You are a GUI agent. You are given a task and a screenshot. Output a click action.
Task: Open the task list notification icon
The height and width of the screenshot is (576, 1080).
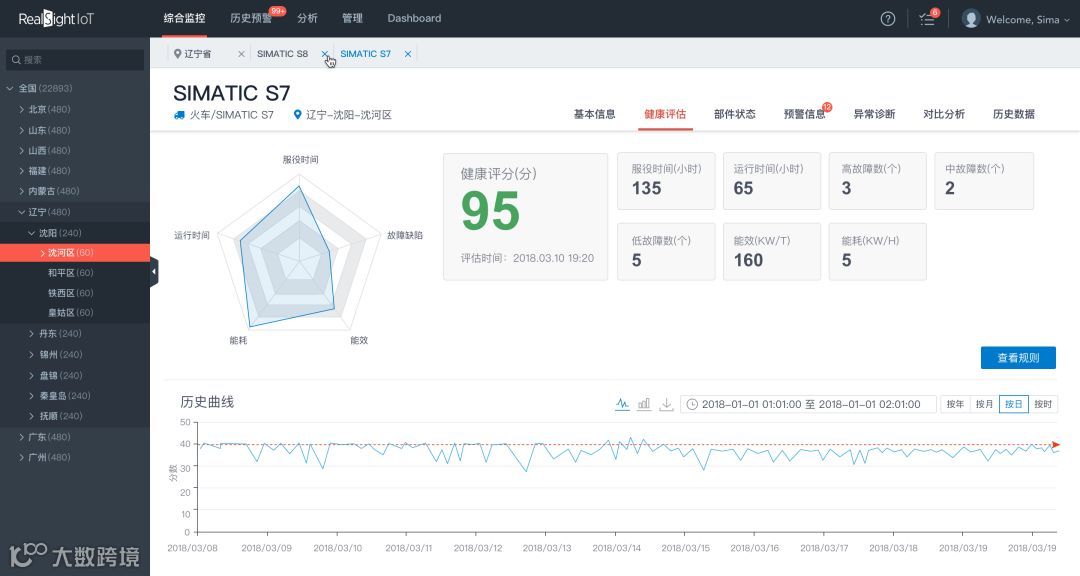pyautogui.click(x=927, y=19)
